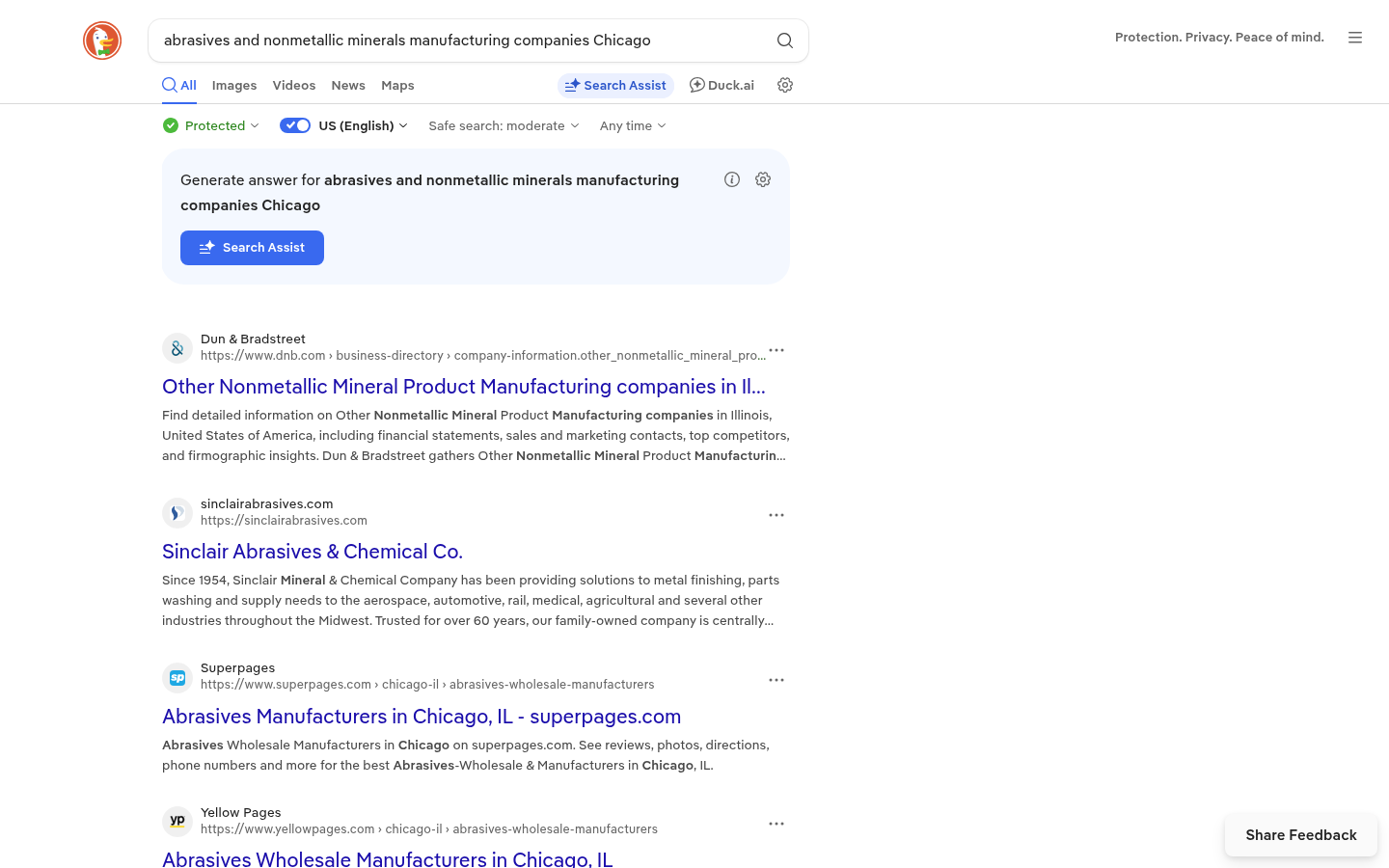Click the Dun & Bradstreet favicon

pyautogui.click(x=177, y=348)
